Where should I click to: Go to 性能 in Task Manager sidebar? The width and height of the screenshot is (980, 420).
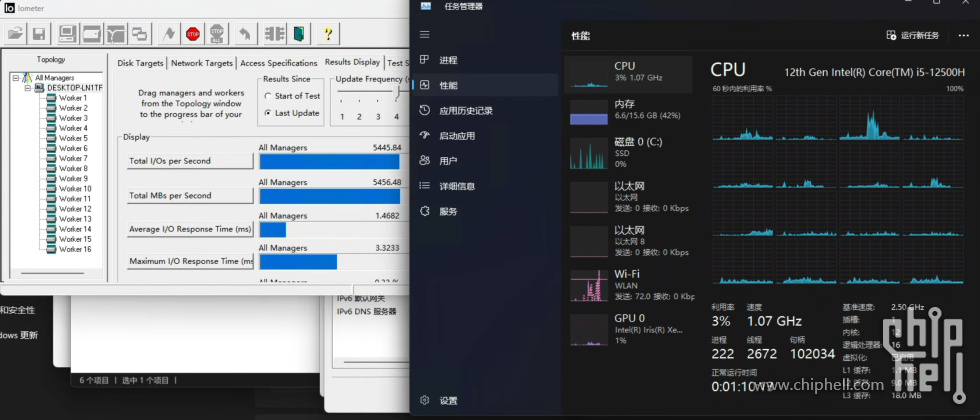485,85
